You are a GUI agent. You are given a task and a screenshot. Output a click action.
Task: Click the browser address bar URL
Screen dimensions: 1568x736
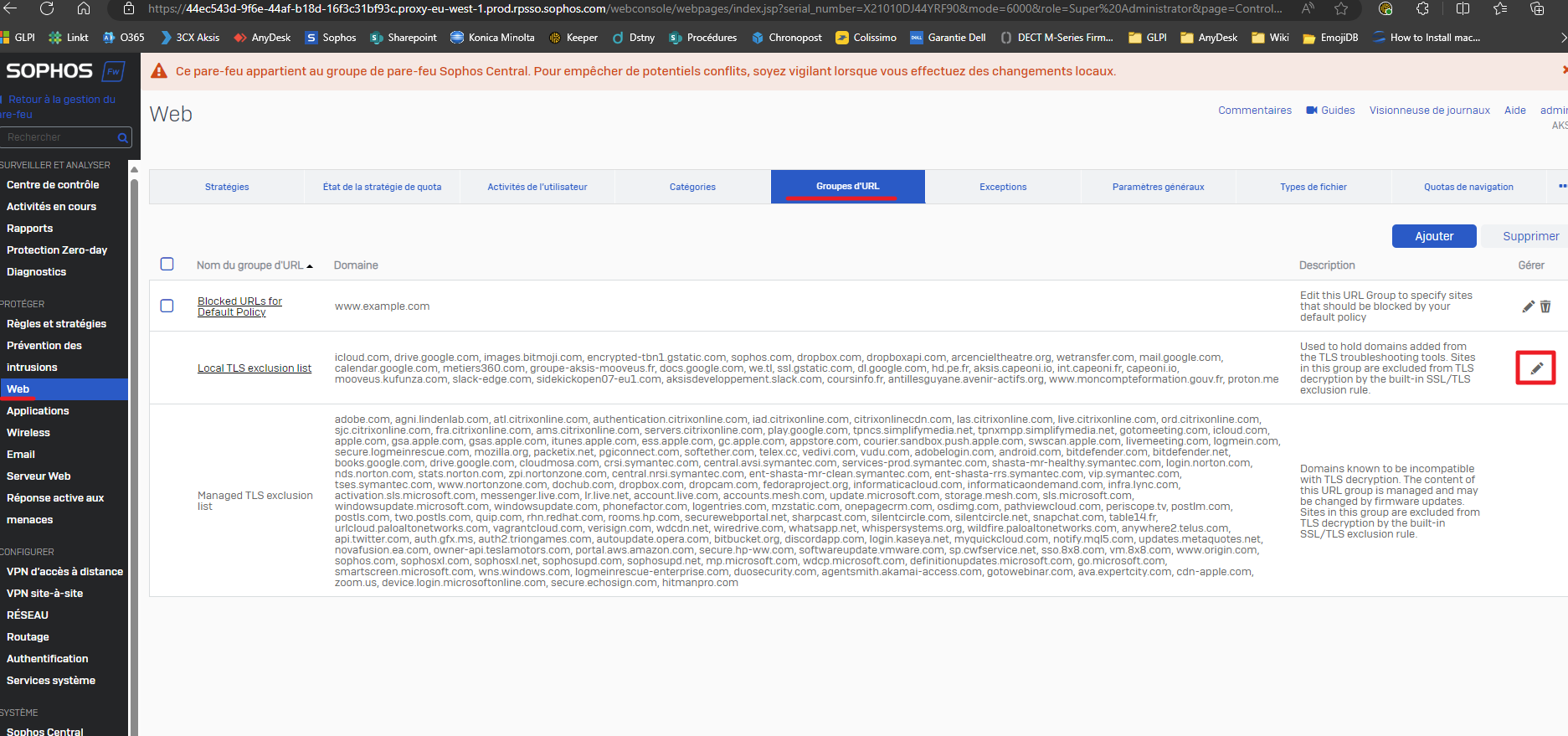(x=714, y=8)
